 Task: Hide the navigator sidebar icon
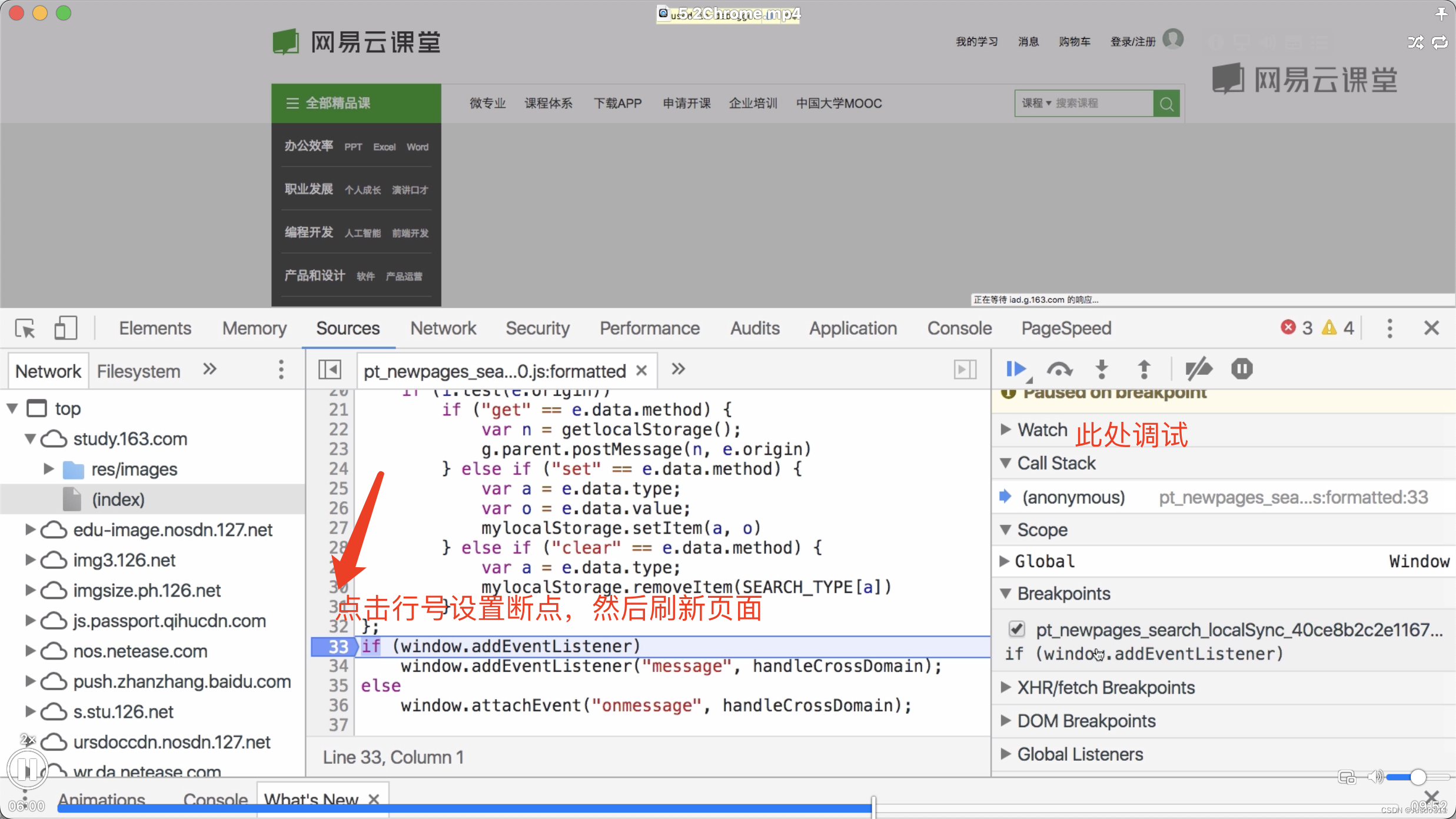pos(330,369)
